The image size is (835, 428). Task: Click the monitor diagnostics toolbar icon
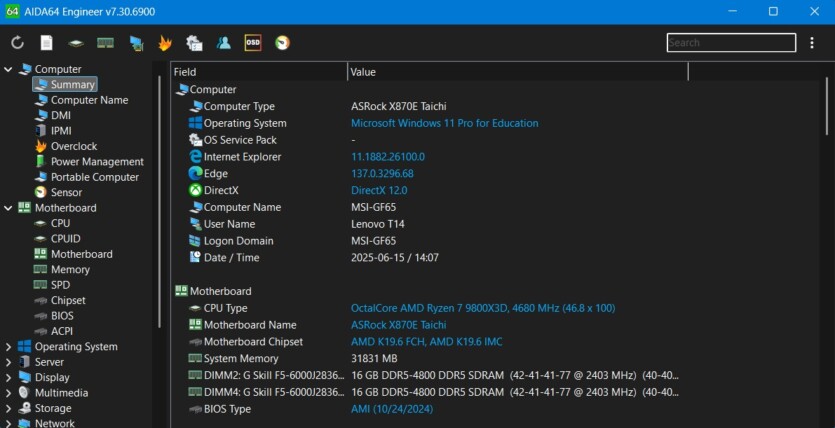click(x=136, y=43)
